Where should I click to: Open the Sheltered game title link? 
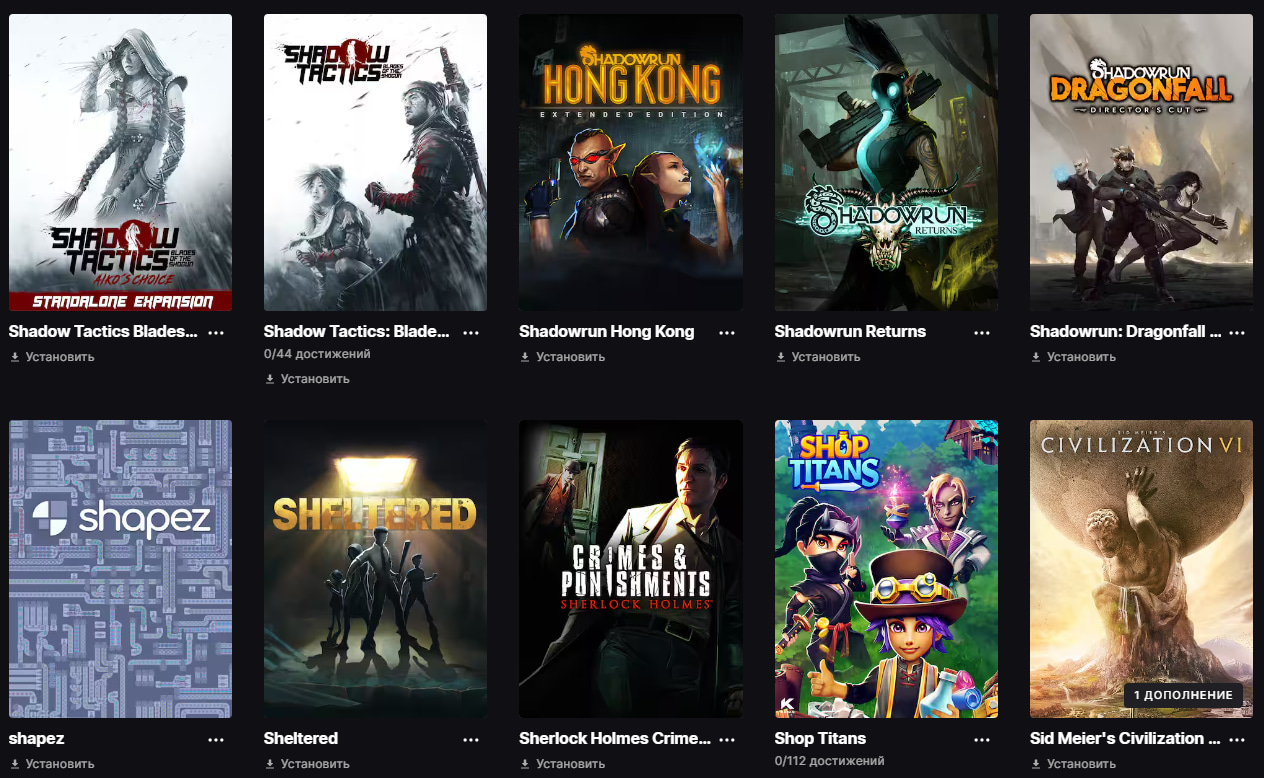coord(301,739)
